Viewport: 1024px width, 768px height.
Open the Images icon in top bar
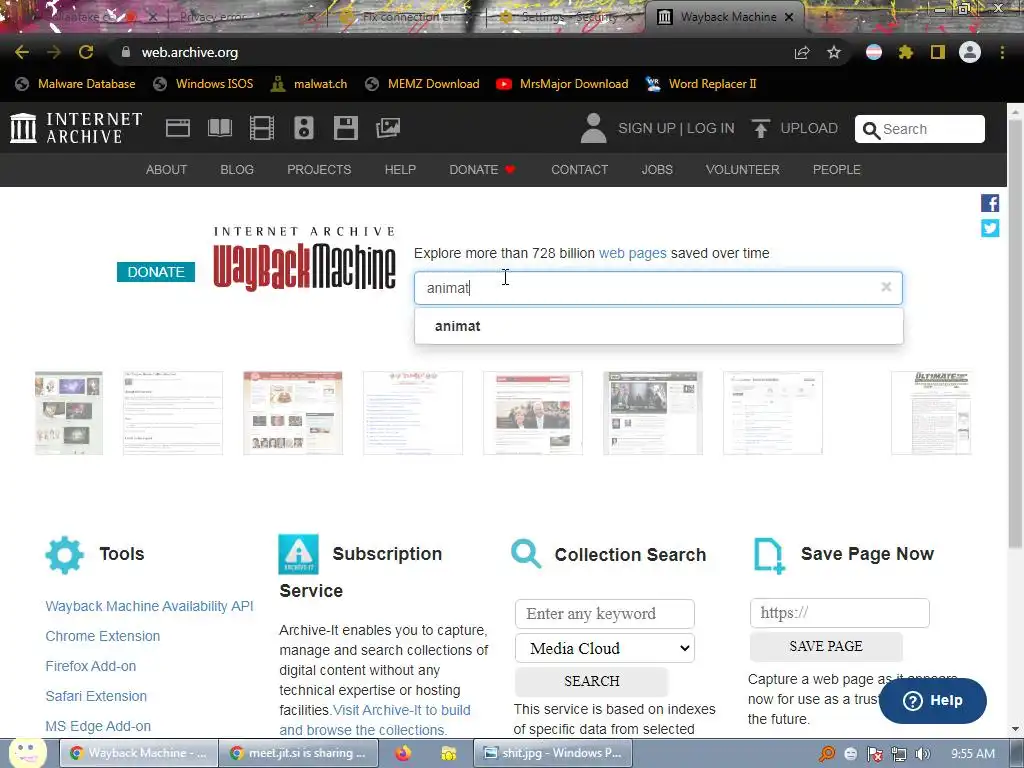click(x=388, y=128)
